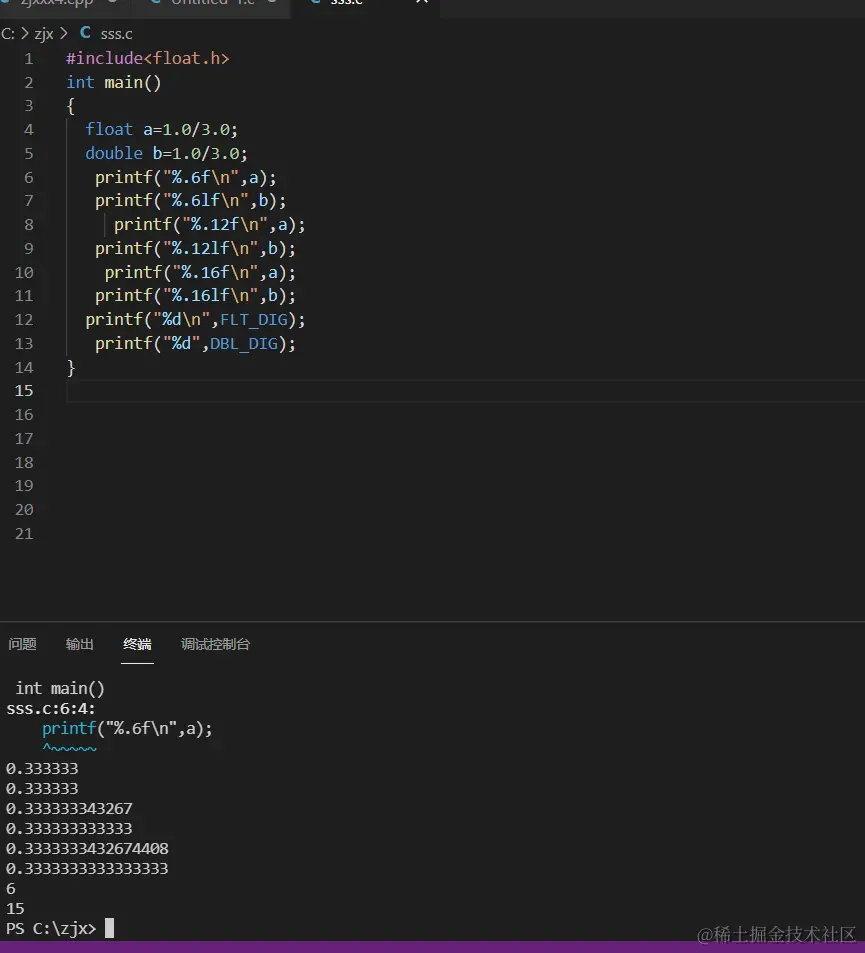Click line number 10 in the gutter
The height and width of the screenshot is (953, 865).
tap(24, 272)
